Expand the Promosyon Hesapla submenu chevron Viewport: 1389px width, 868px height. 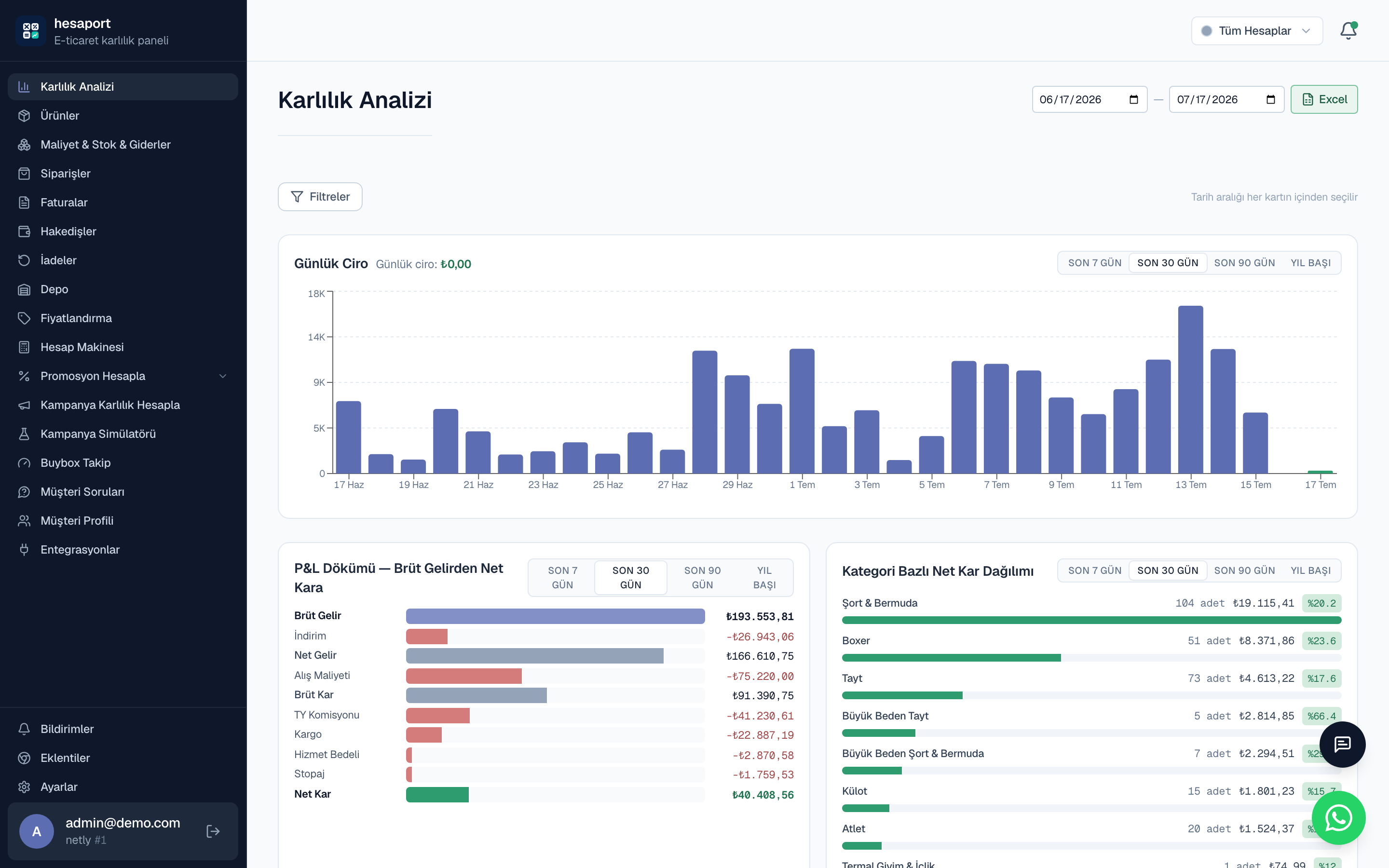tap(223, 376)
